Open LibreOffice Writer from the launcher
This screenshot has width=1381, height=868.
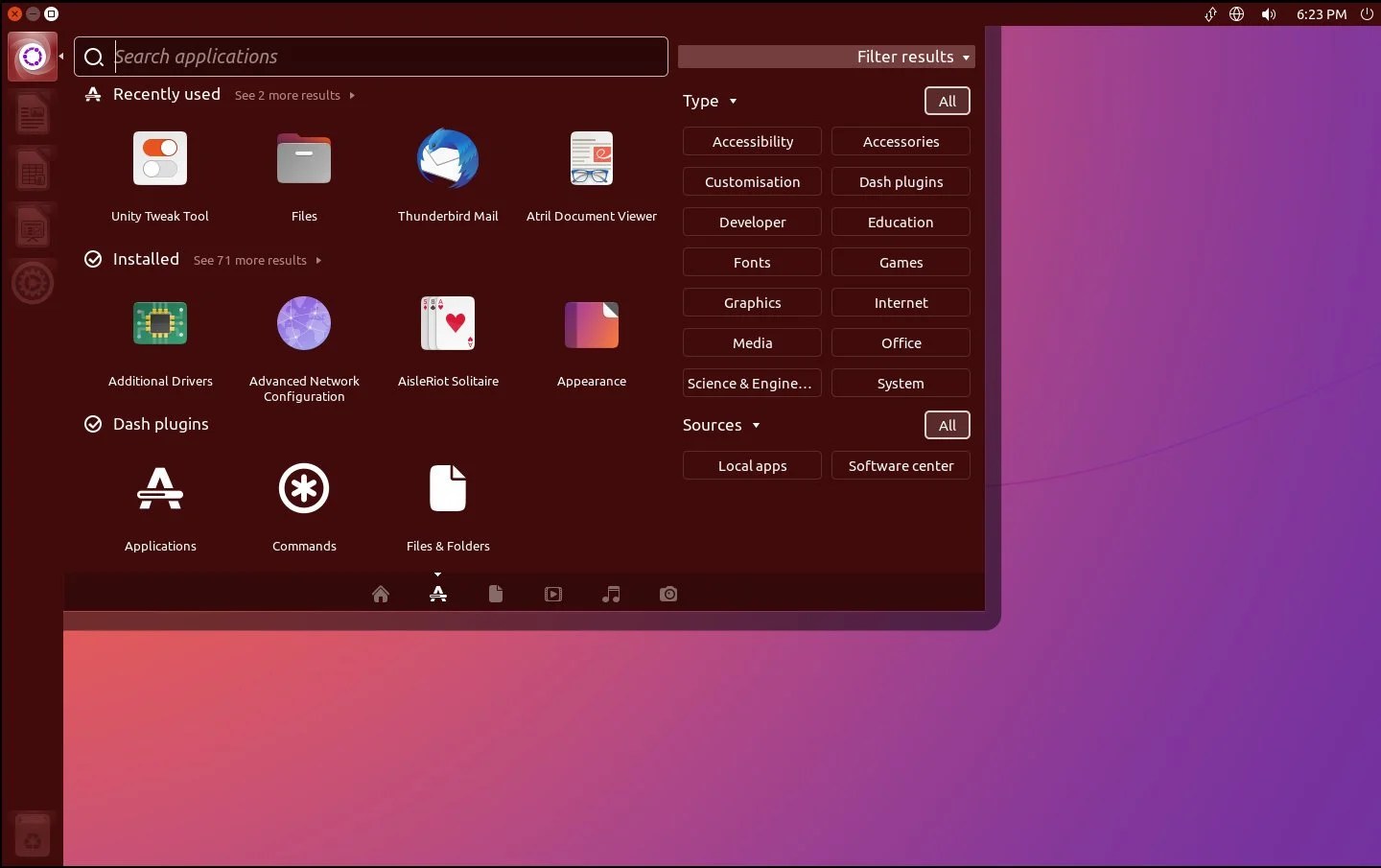pos(33,113)
